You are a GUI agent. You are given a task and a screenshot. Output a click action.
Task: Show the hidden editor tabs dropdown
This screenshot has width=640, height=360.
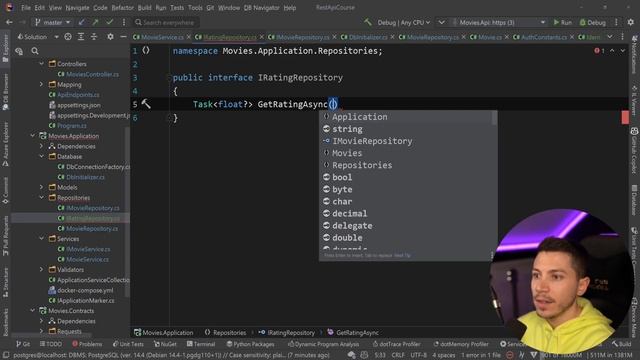tap(610, 37)
